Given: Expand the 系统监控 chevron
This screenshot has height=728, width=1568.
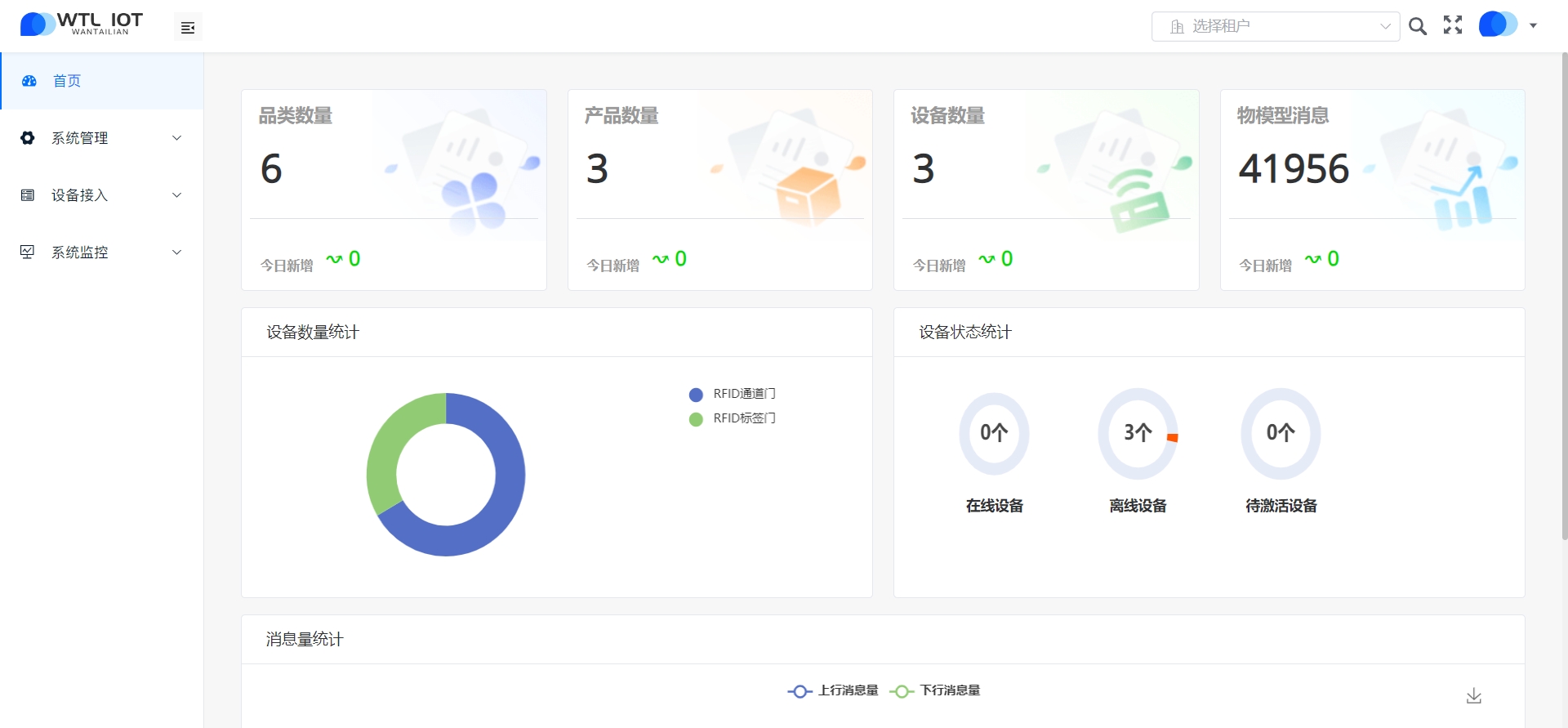Looking at the screenshot, I should pos(176,252).
